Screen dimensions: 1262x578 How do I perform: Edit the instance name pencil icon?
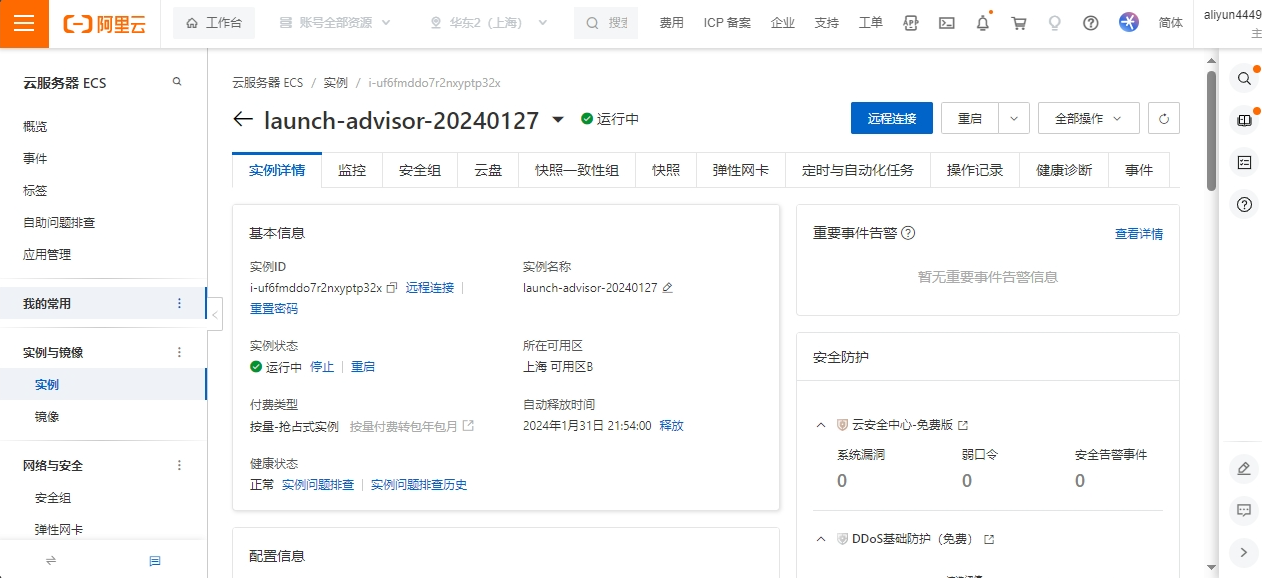(x=668, y=288)
